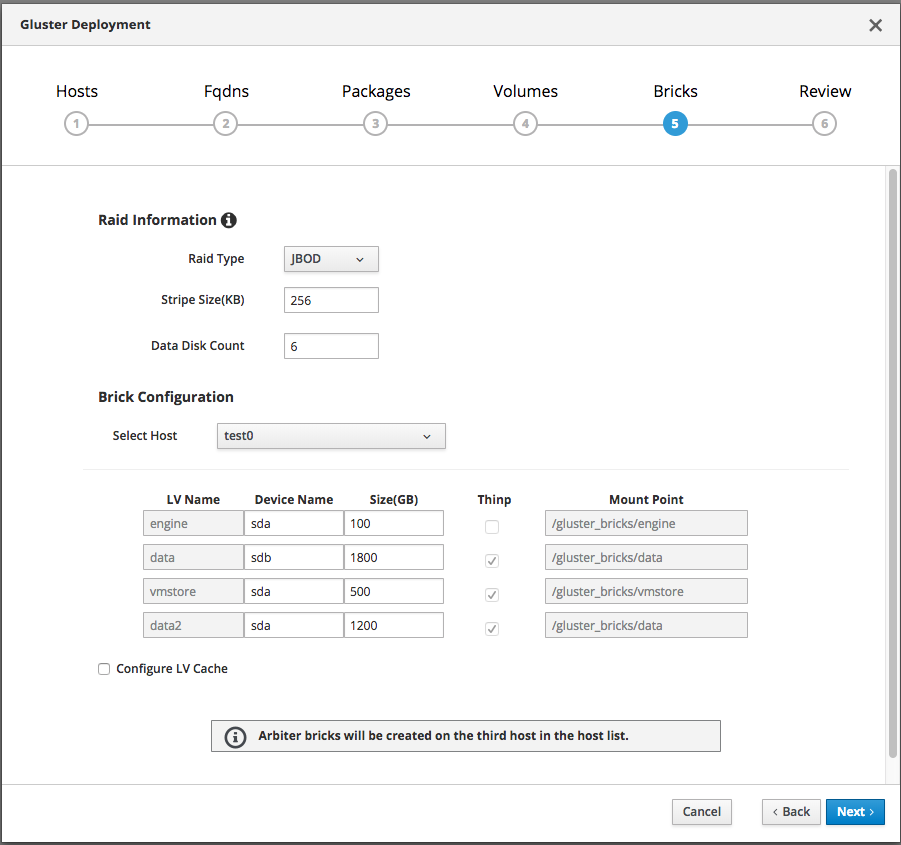
Task: Toggle Thinp checkbox for vmstore row
Action: tap(492, 595)
